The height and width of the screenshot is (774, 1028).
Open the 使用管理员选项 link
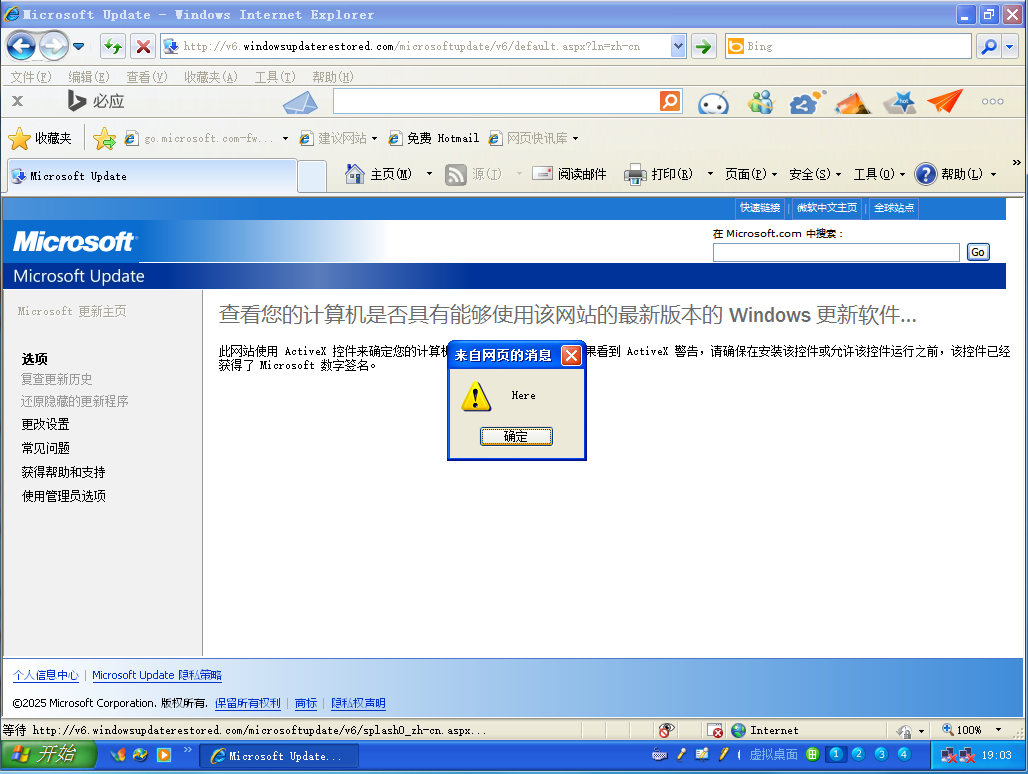pyautogui.click(x=64, y=496)
